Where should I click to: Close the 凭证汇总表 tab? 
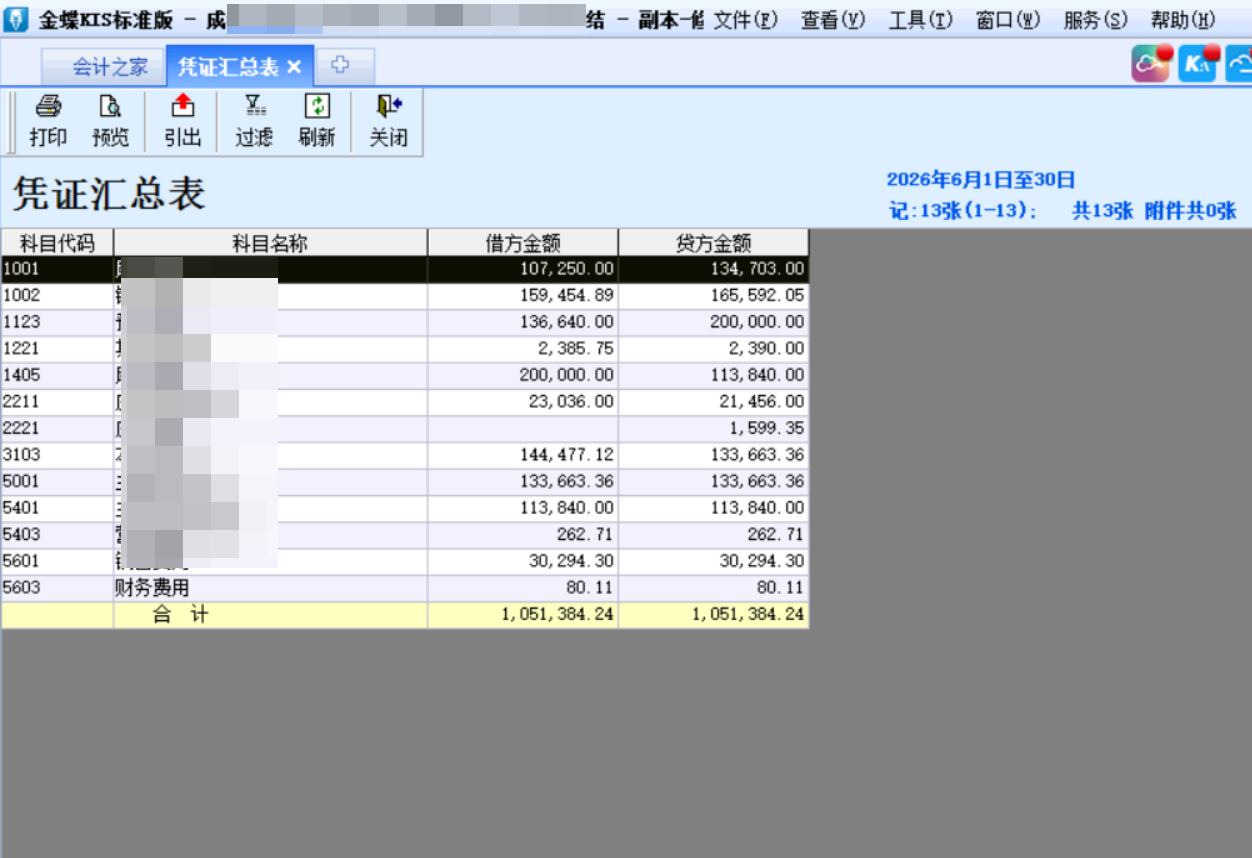(294, 67)
